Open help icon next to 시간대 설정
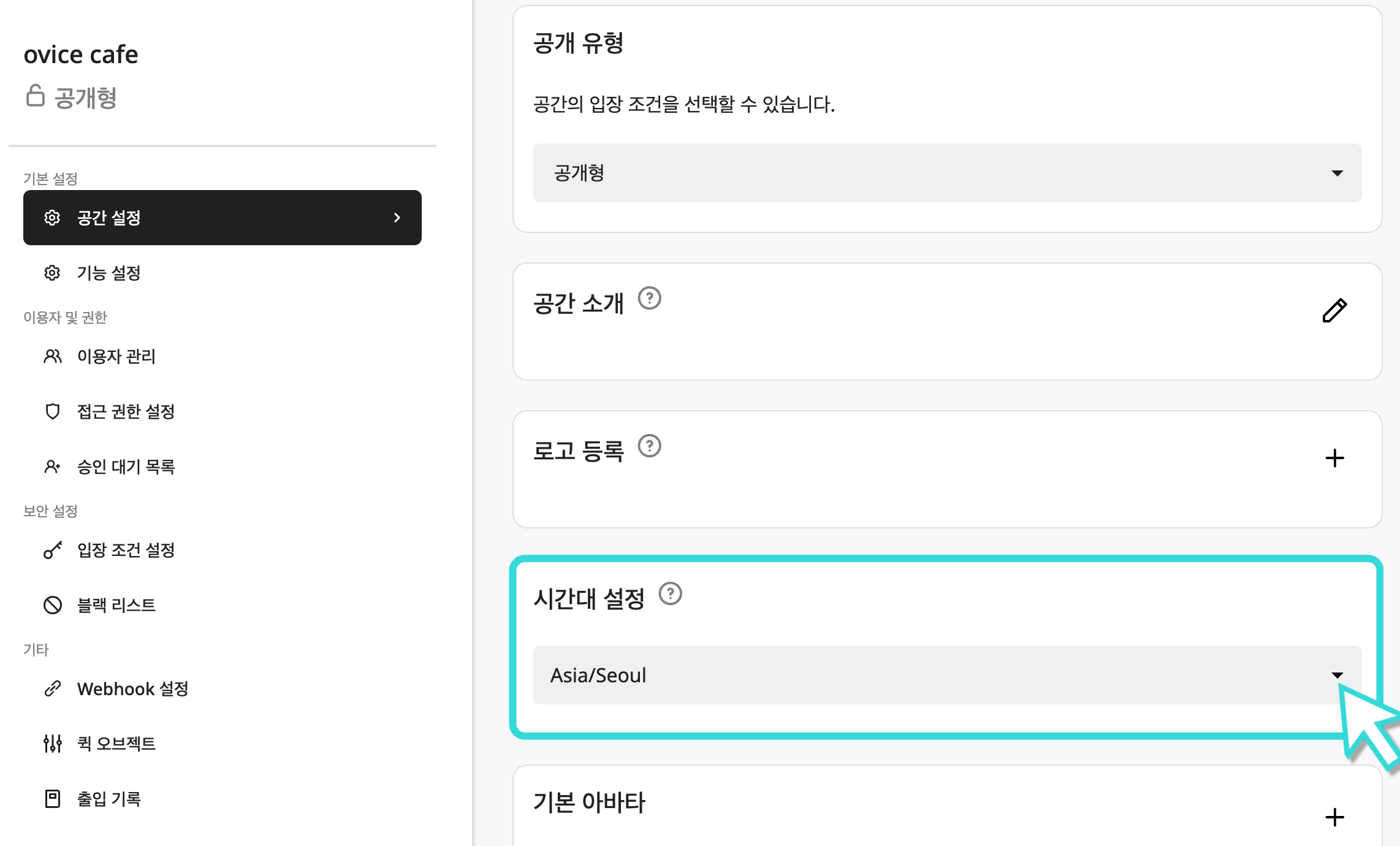This screenshot has height=846, width=1400. coord(671,594)
